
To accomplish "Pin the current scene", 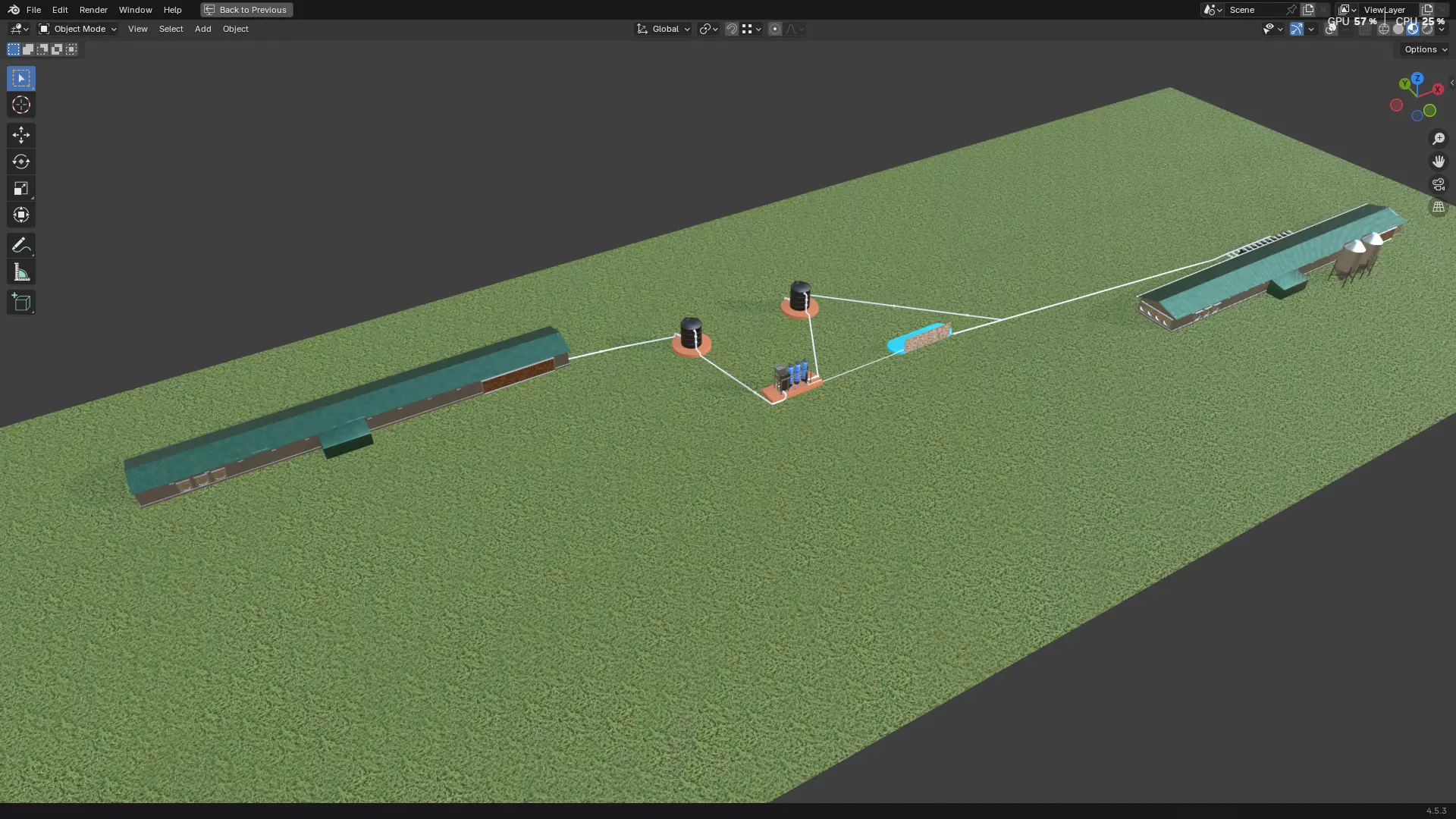I will [1291, 10].
